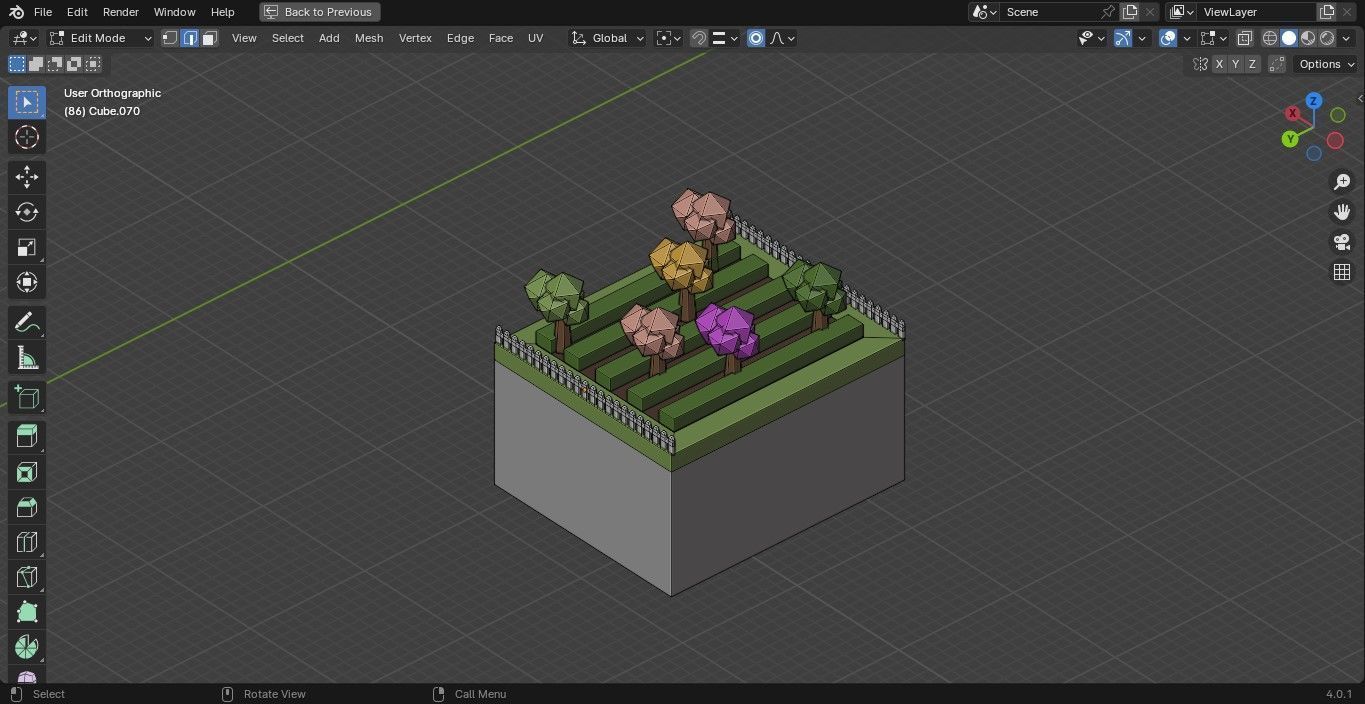This screenshot has height=704, width=1365.
Task: Choose the Move tool
Action: [x=27, y=177]
